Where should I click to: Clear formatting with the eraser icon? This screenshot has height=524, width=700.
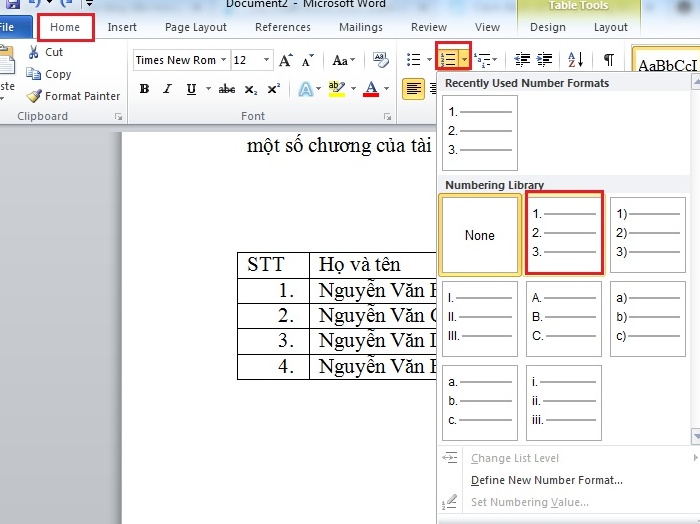381,60
